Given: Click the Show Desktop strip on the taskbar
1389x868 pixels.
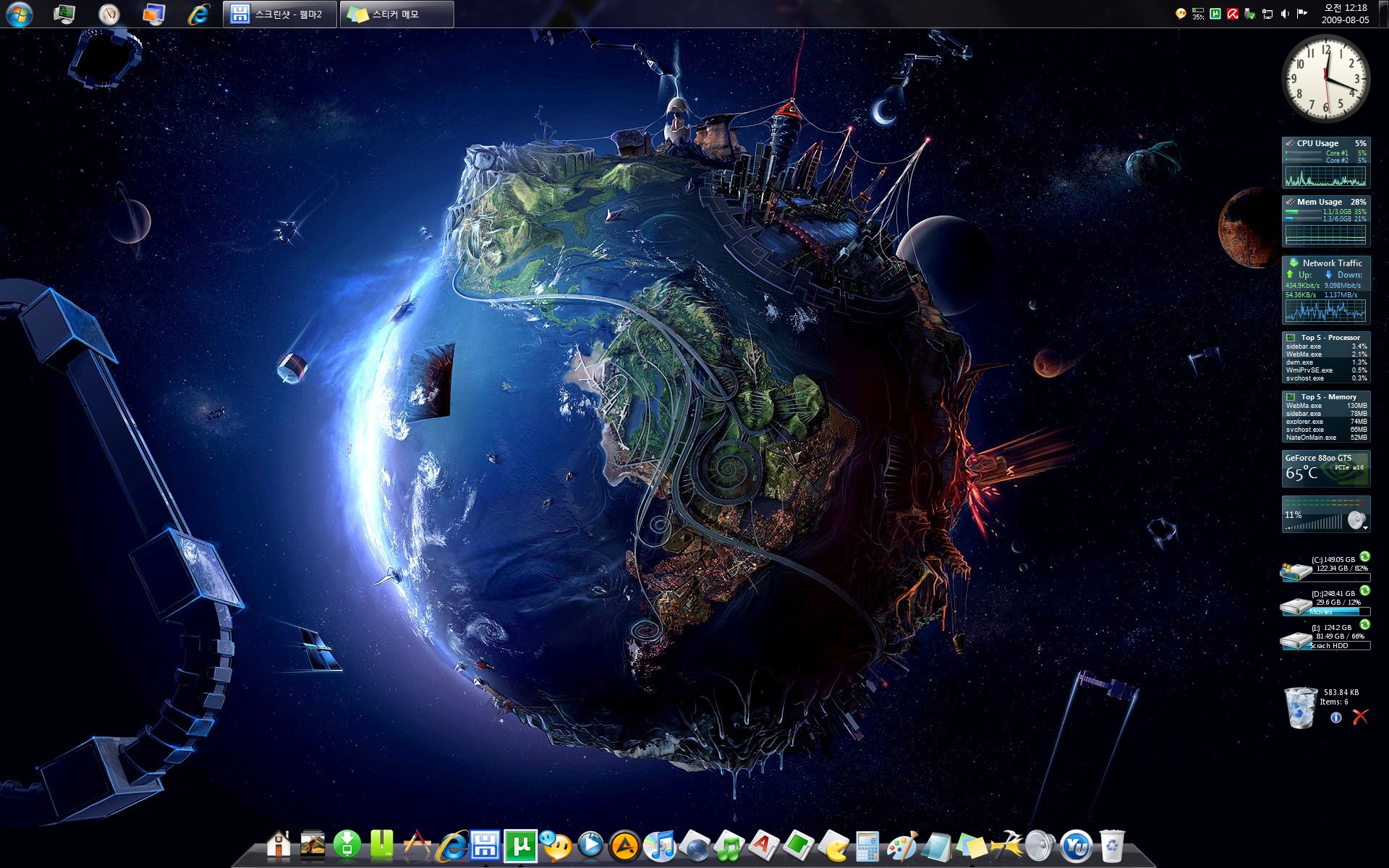Looking at the screenshot, I should 1383,14.
